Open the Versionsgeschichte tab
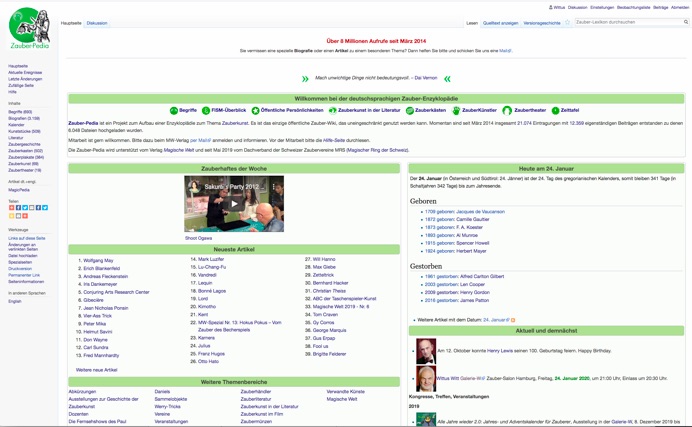Viewport: 692px width, 427px height. pos(542,23)
